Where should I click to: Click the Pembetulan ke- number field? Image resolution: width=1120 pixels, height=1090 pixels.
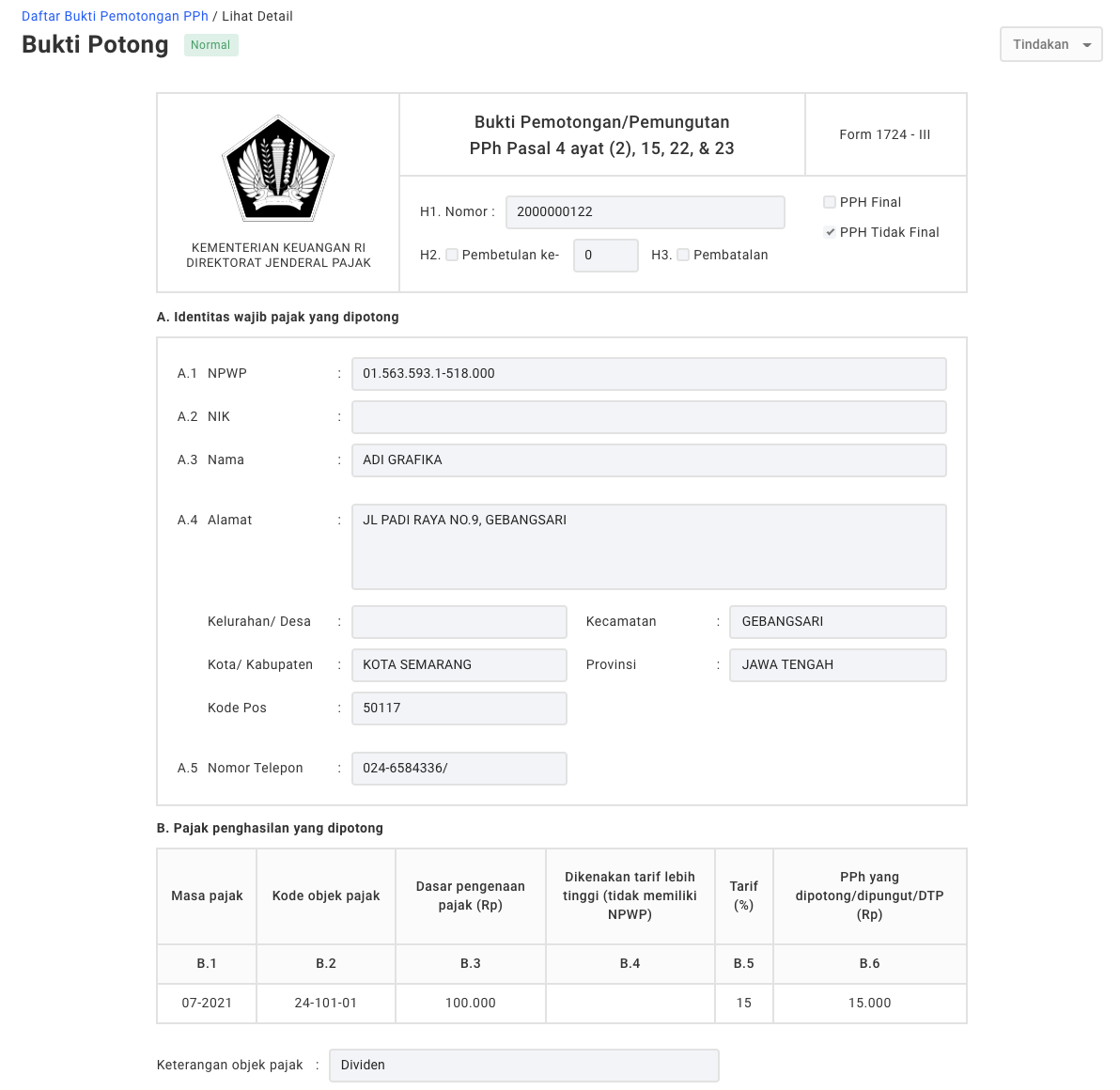[606, 255]
